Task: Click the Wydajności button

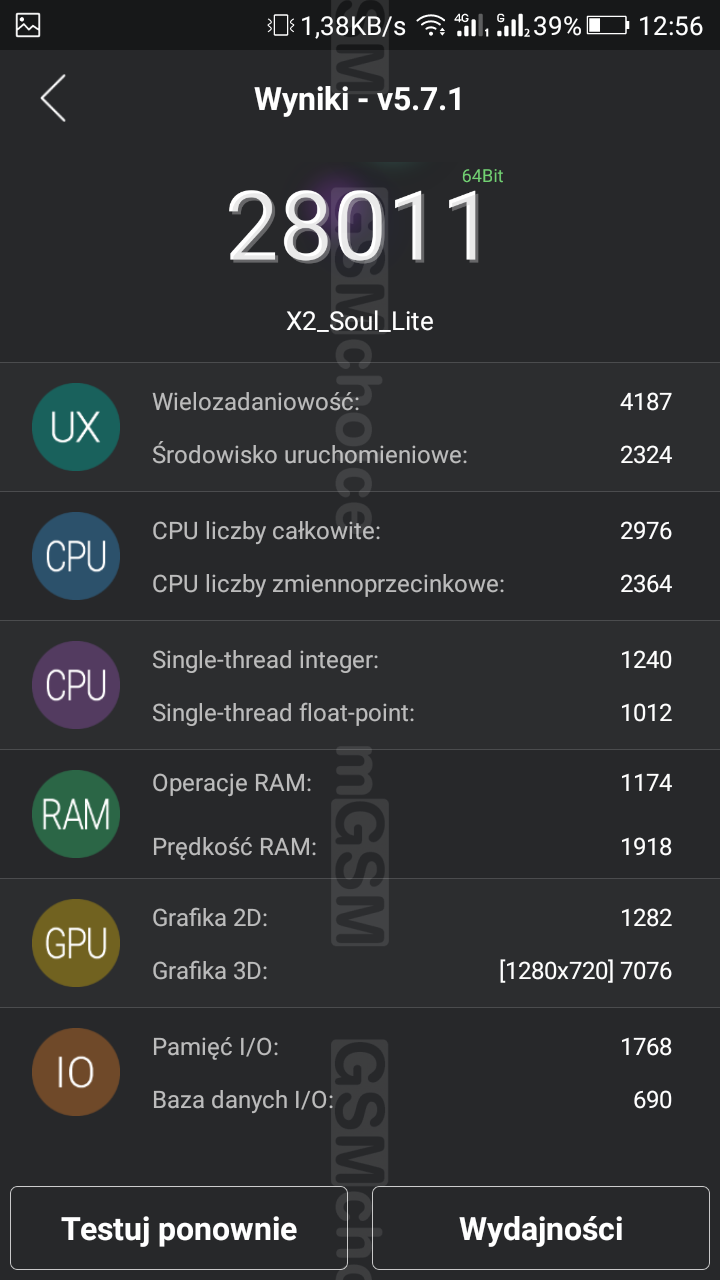Action: point(541,1228)
